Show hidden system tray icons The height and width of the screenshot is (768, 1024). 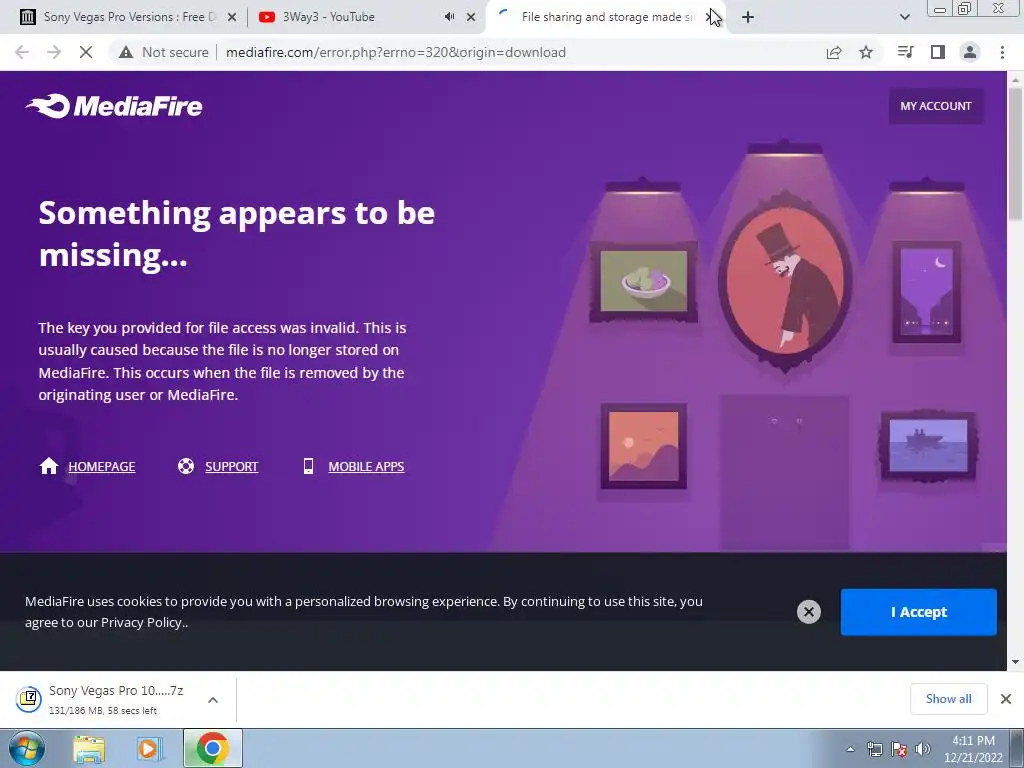[850, 749]
